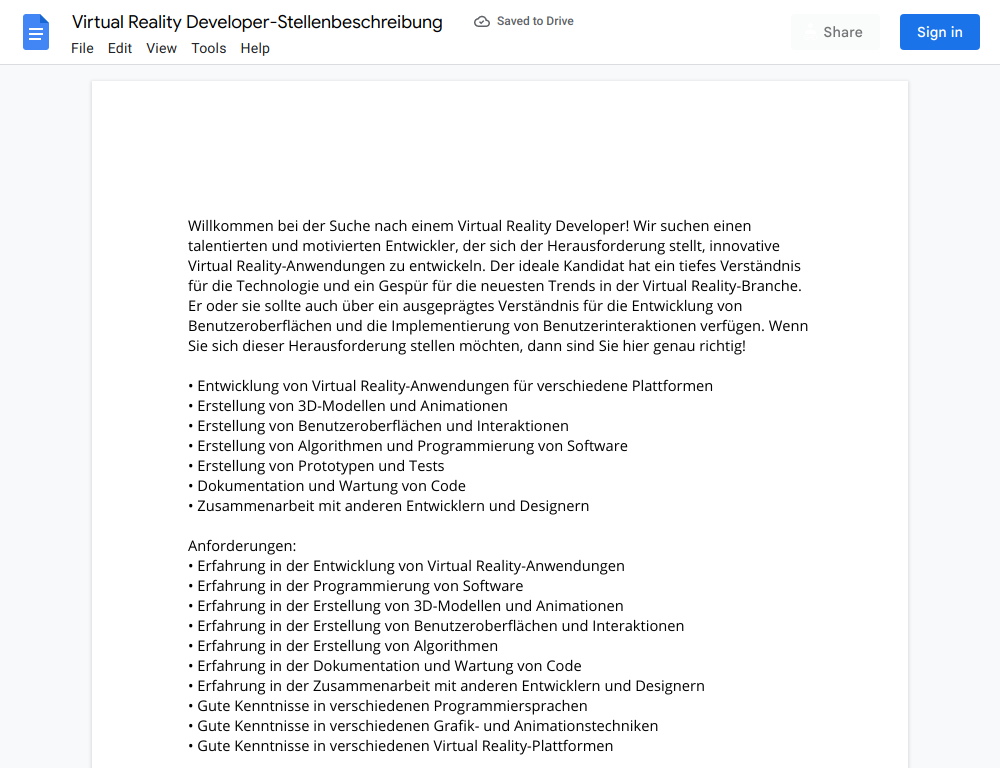Click the document title Virtual Reality Developer-Stellenbeschreibung
This screenshot has width=1000, height=768.
(257, 22)
